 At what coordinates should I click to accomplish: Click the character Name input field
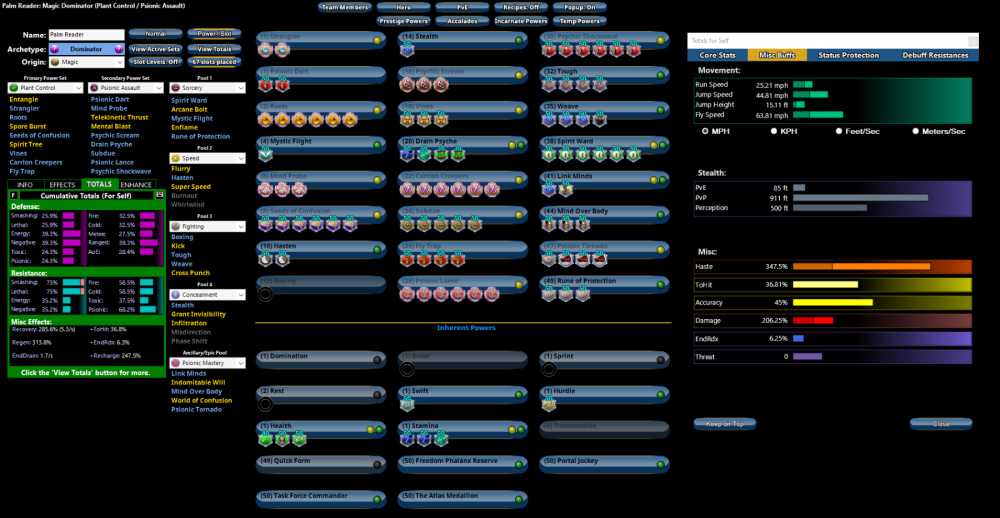[x=86, y=35]
